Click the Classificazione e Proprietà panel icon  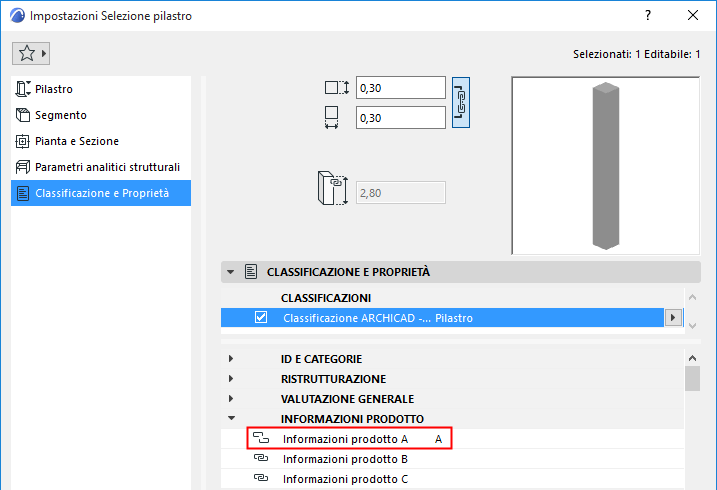coord(252,271)
